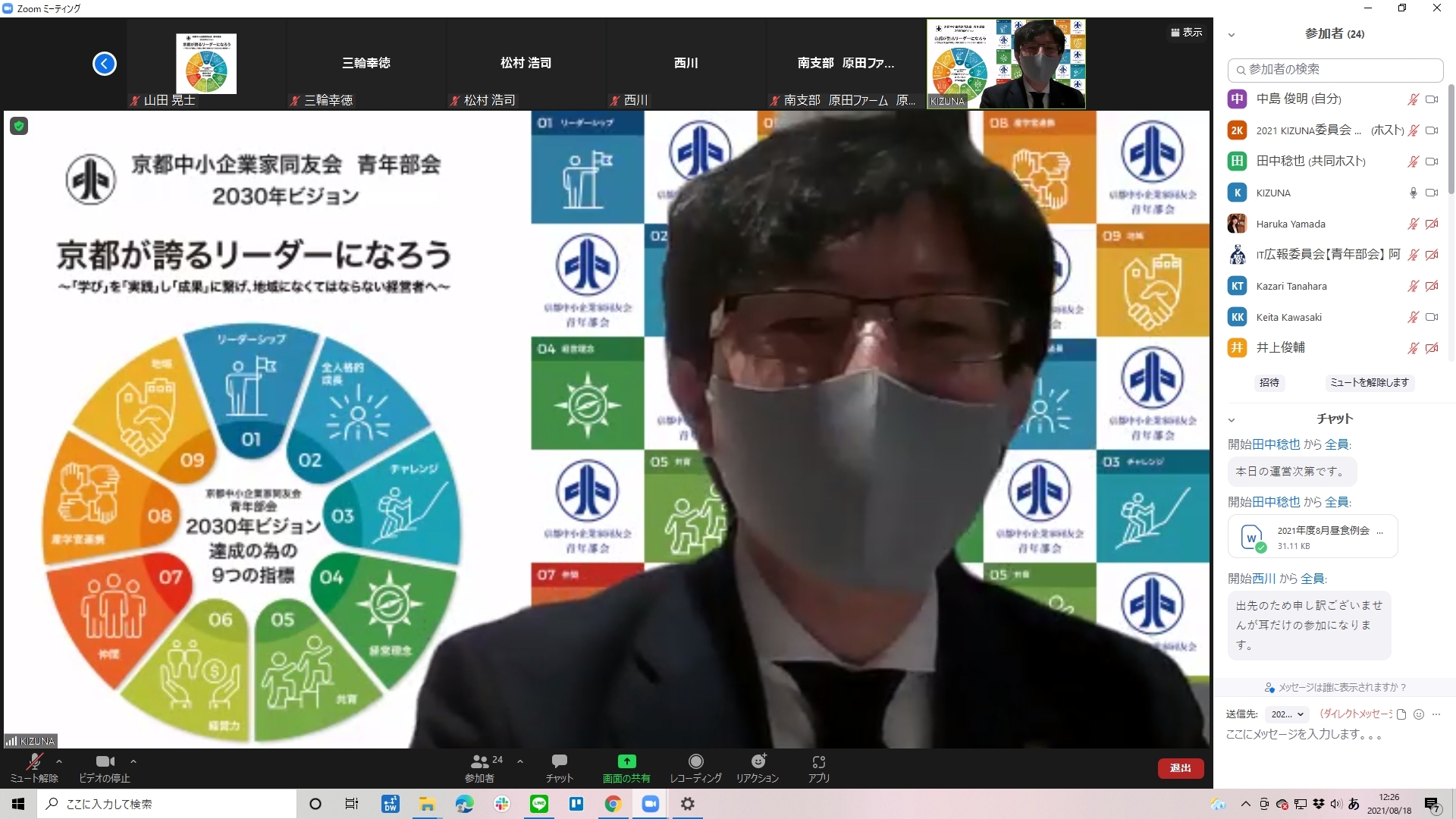Viewport: 1456px width, 819px height.
Task: Open Microsoft Edge from the taskbar
Action: point(464,804)
